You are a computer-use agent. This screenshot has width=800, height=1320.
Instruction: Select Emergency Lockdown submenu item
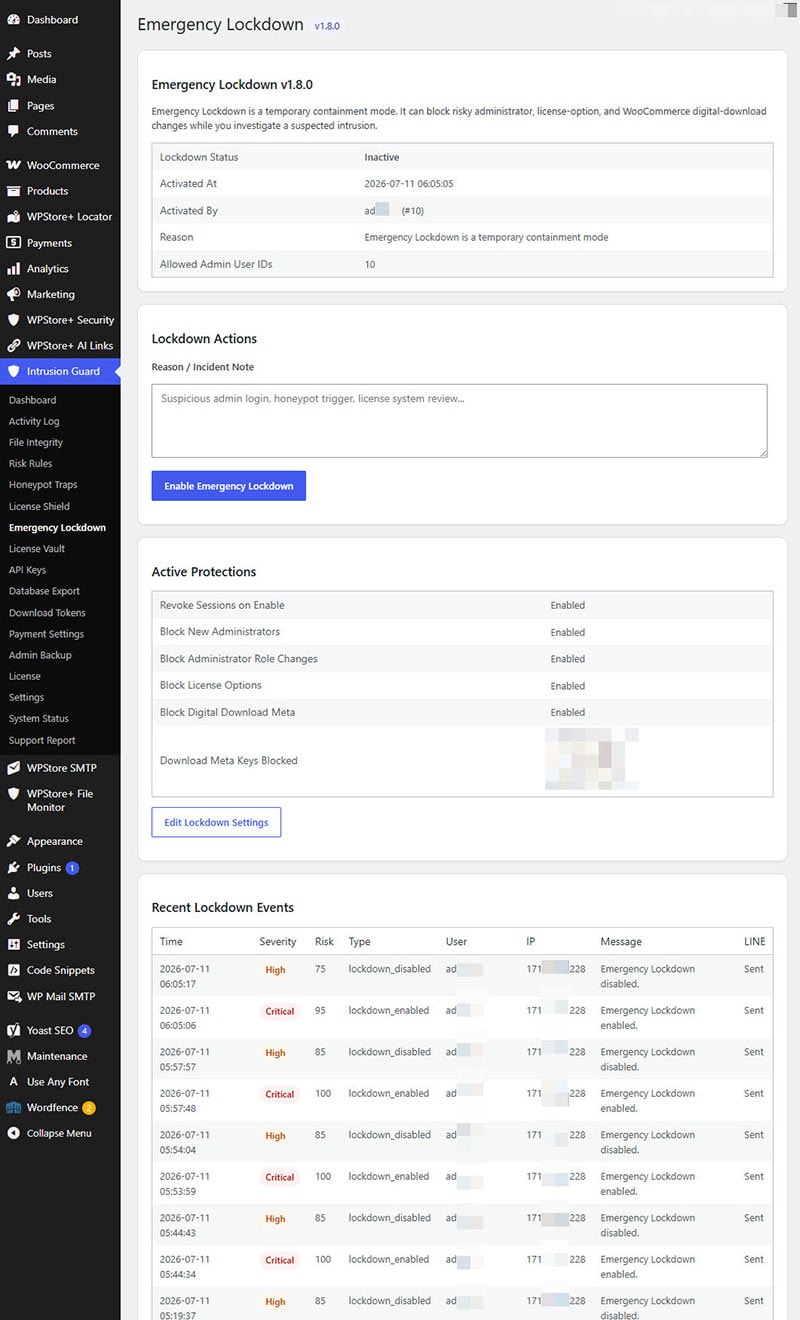57,528
